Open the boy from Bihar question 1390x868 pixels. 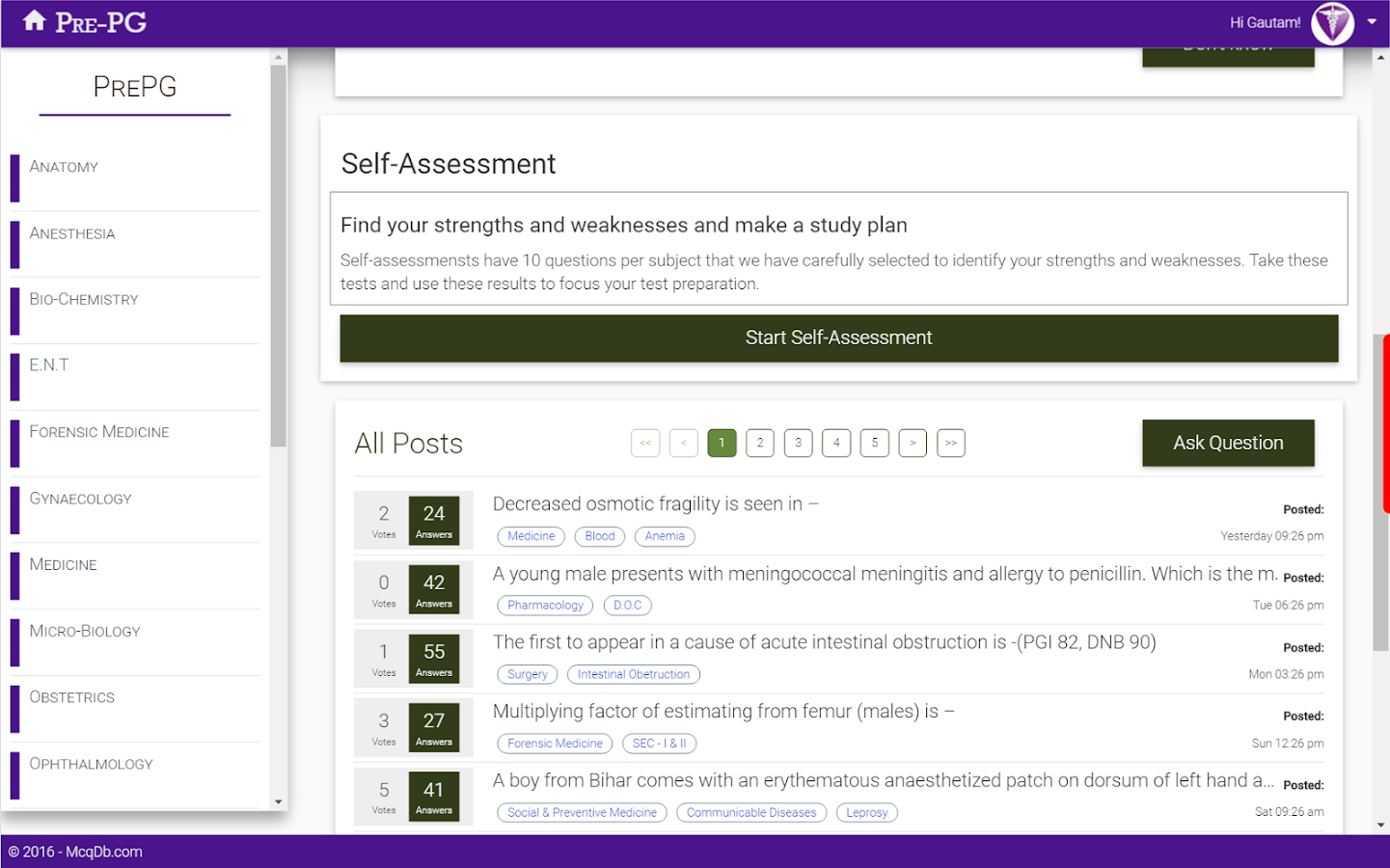[884, 780]
